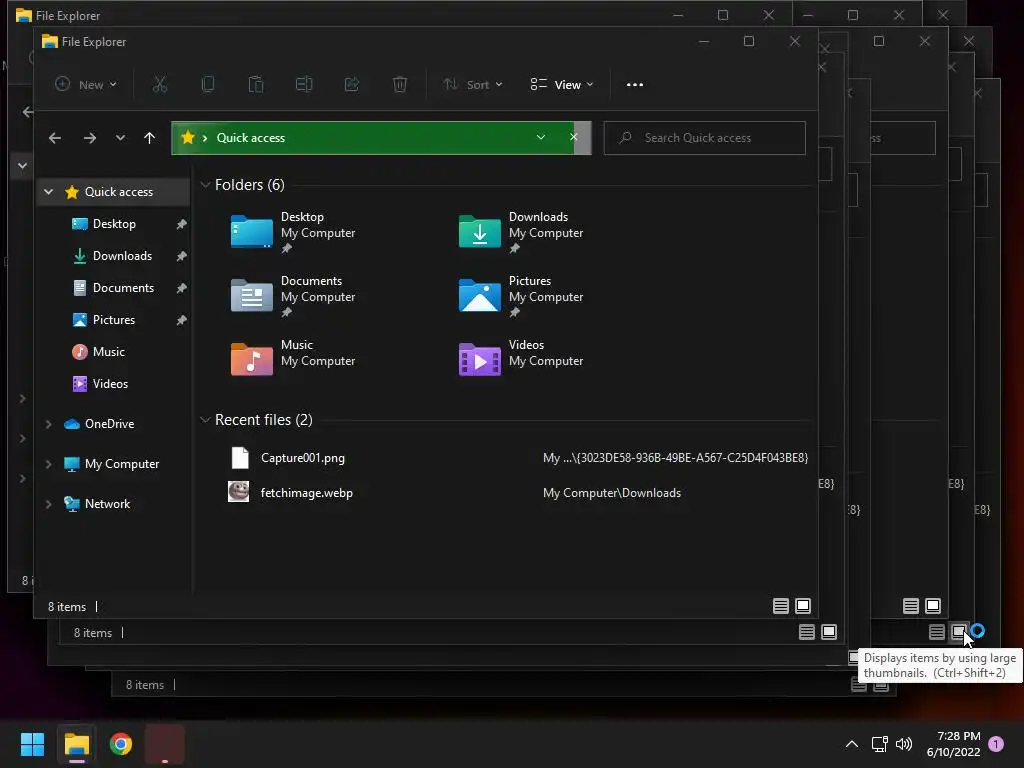Click the Search Quick access field
Screen dimensions: 1024x768
point(705,138)
